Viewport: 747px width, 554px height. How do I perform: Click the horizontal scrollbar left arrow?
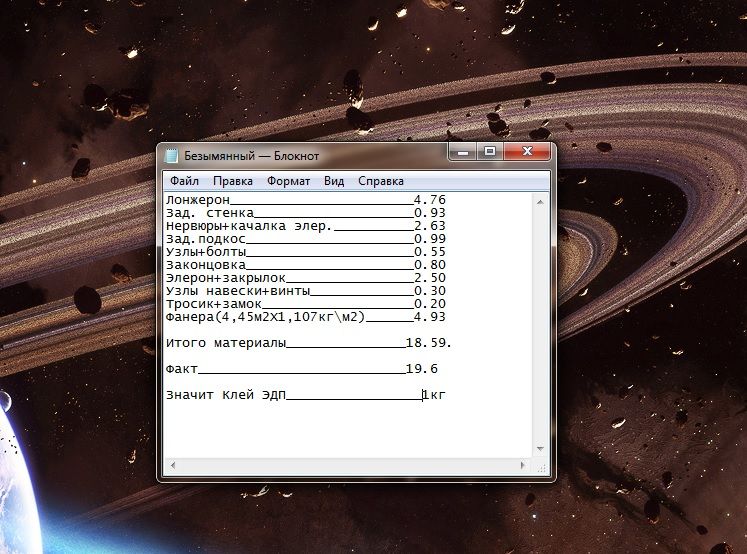point(171,466)
